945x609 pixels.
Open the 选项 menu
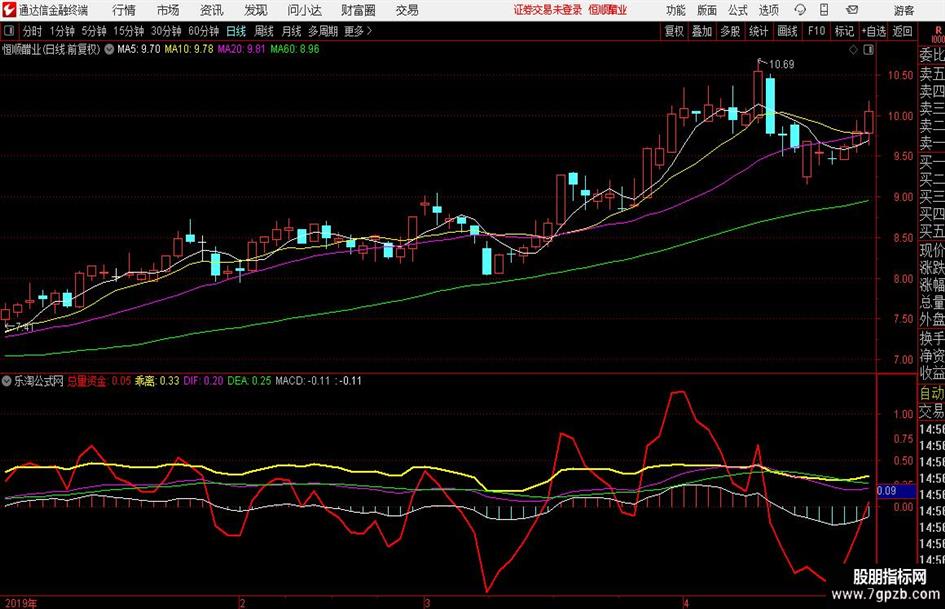coord(768,10)
